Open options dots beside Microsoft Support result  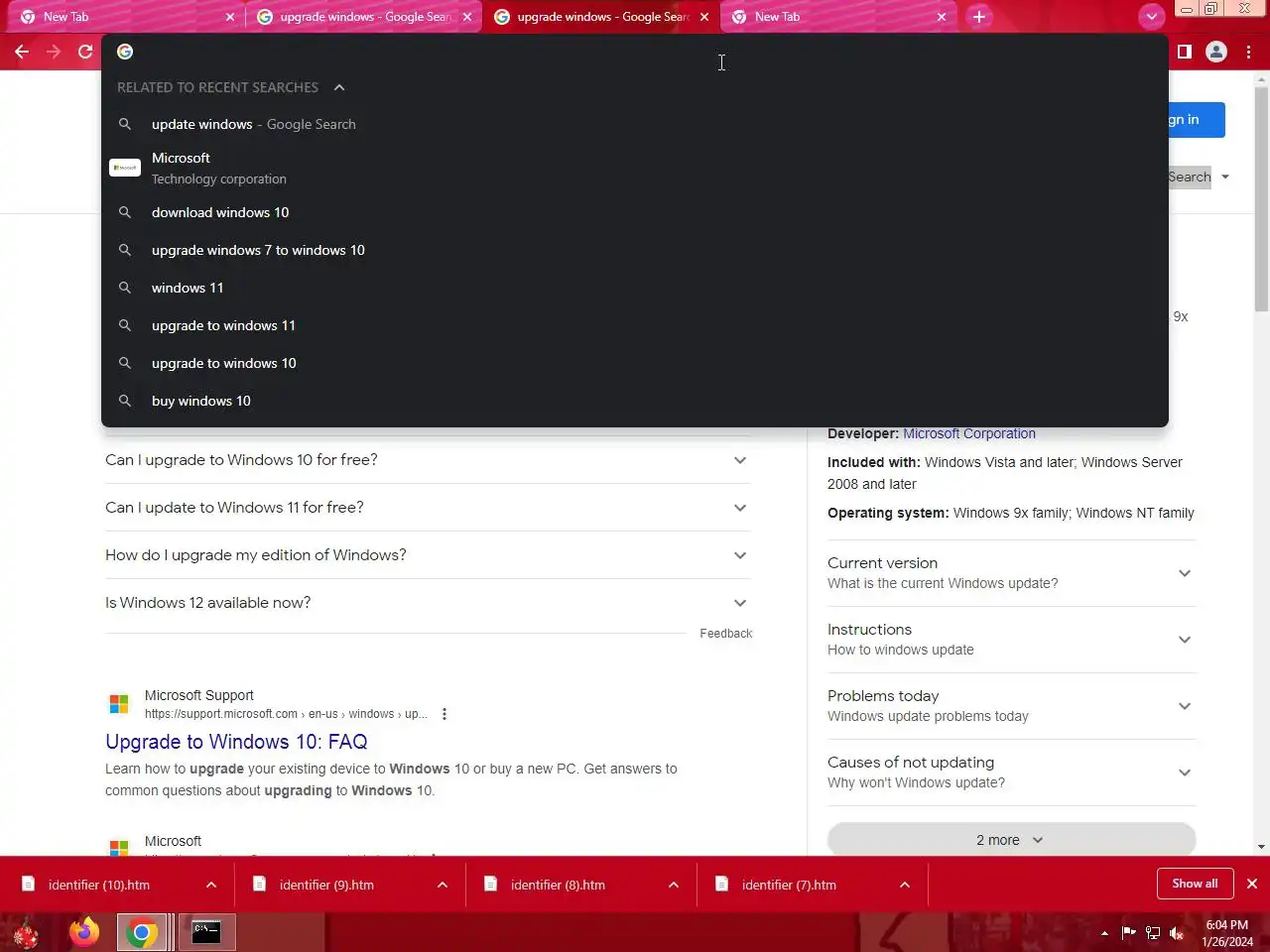444,714
